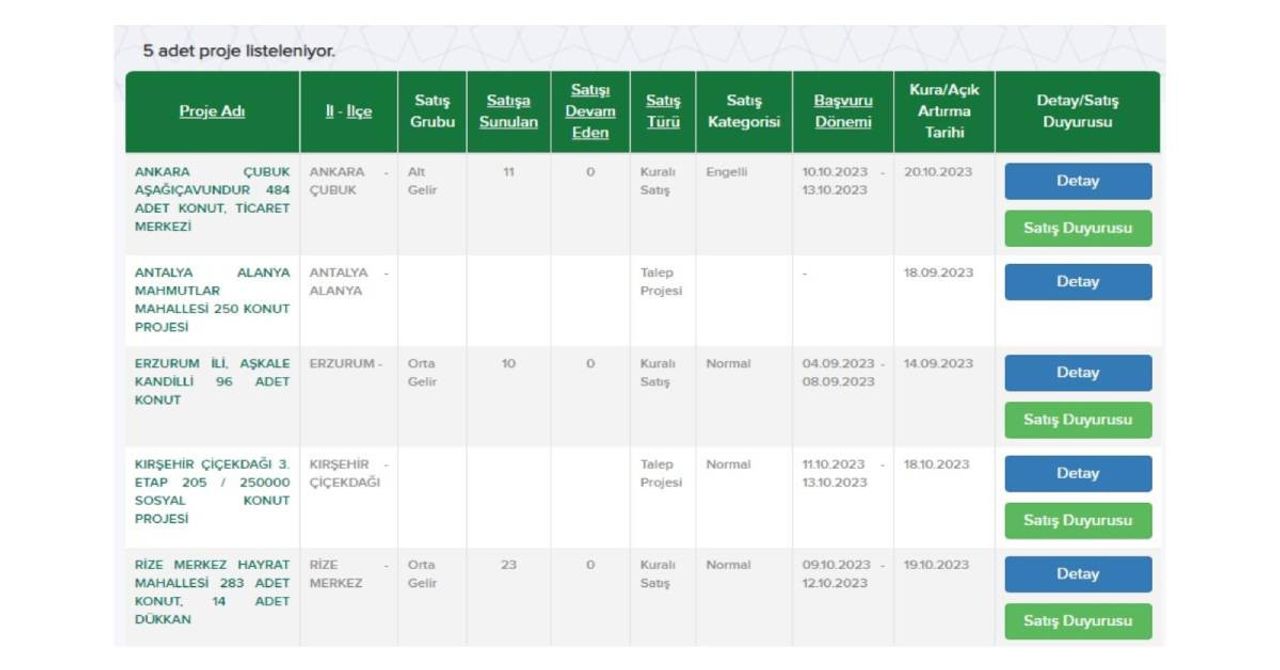Screen dimensions: 1280x670
Task: Sort table by İl - İlçe header
Action: [x=348, y=111]
